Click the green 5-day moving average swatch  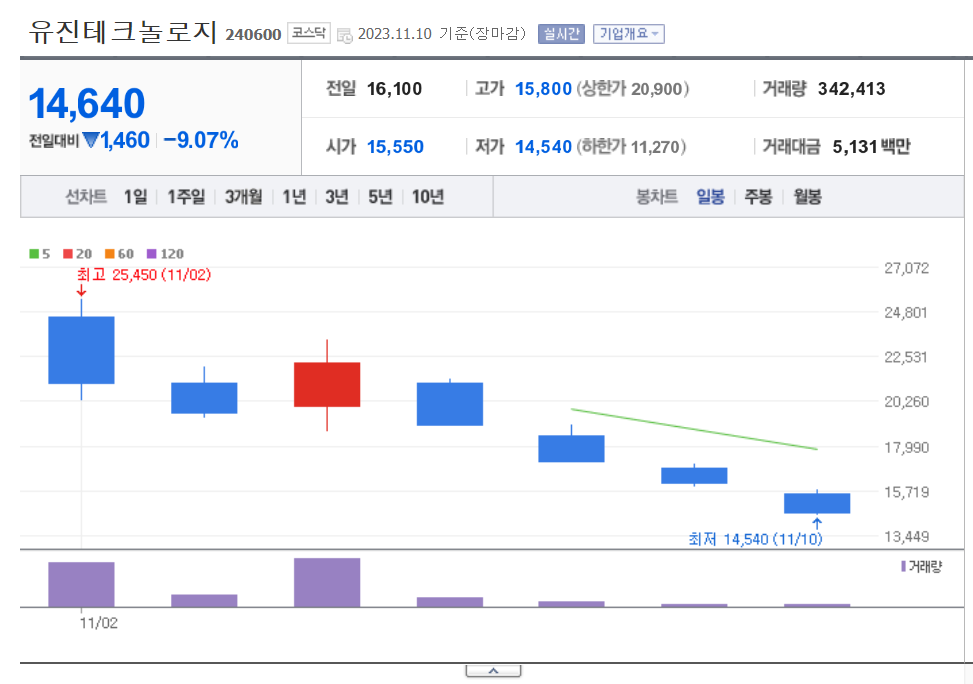pos(34,253)
